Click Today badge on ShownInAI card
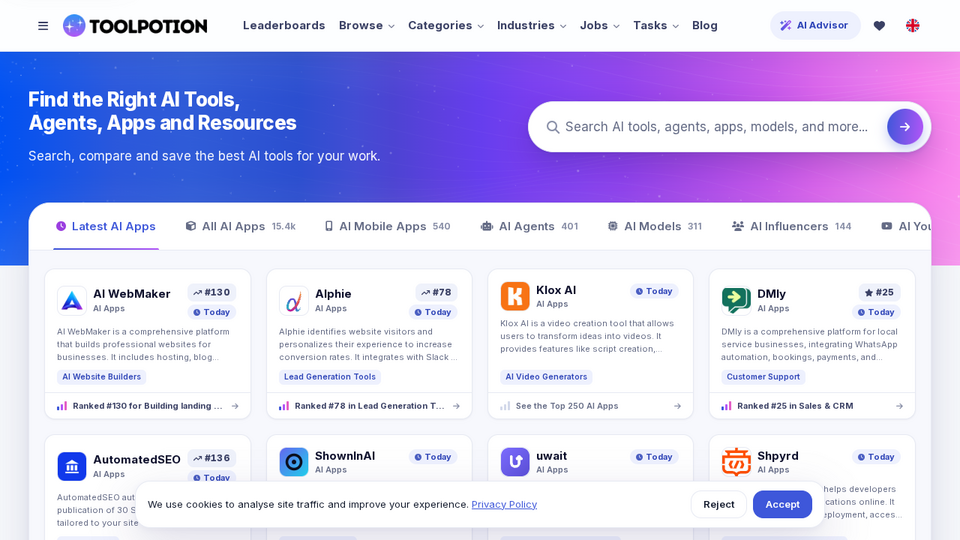Viewport: 960px width, 540px height. (x=433, y=457)
